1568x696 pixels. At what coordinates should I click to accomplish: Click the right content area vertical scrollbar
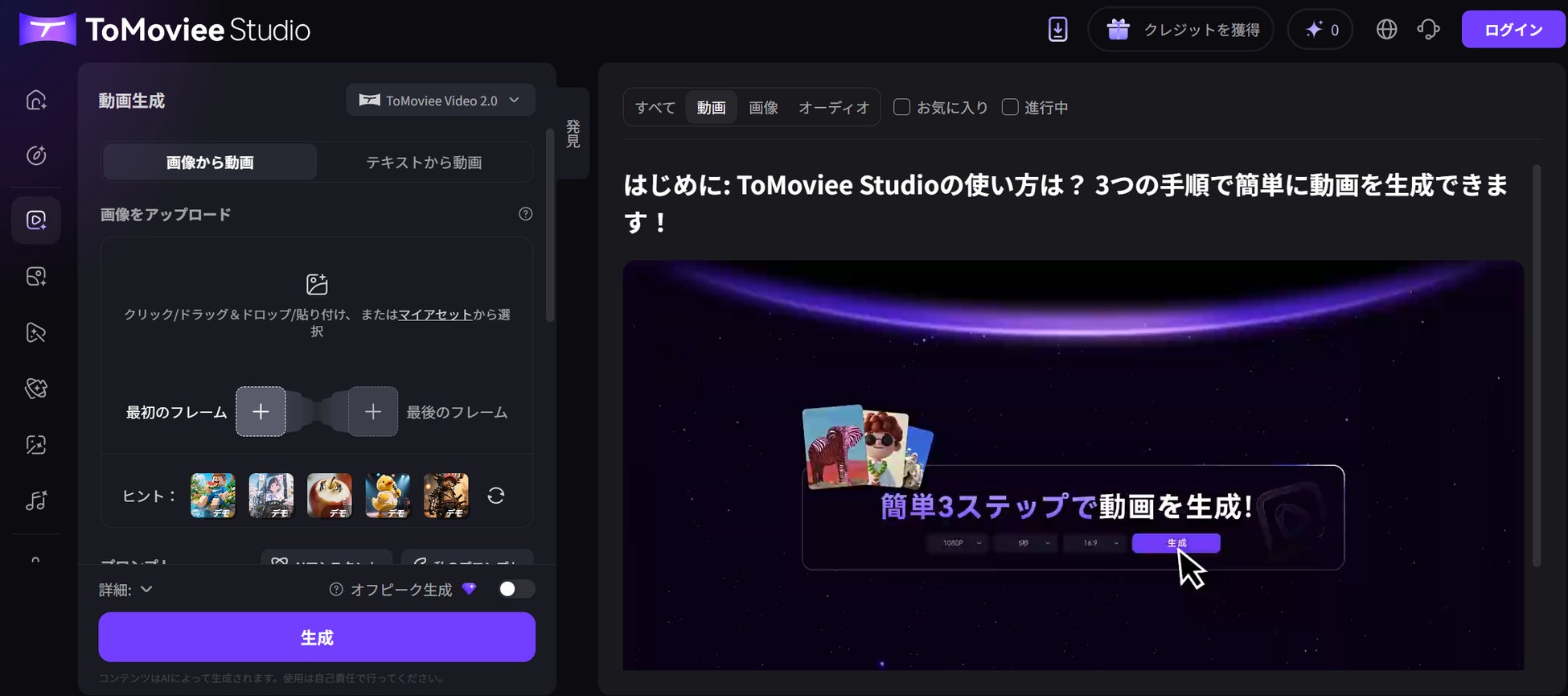[x=1537, y=366]
